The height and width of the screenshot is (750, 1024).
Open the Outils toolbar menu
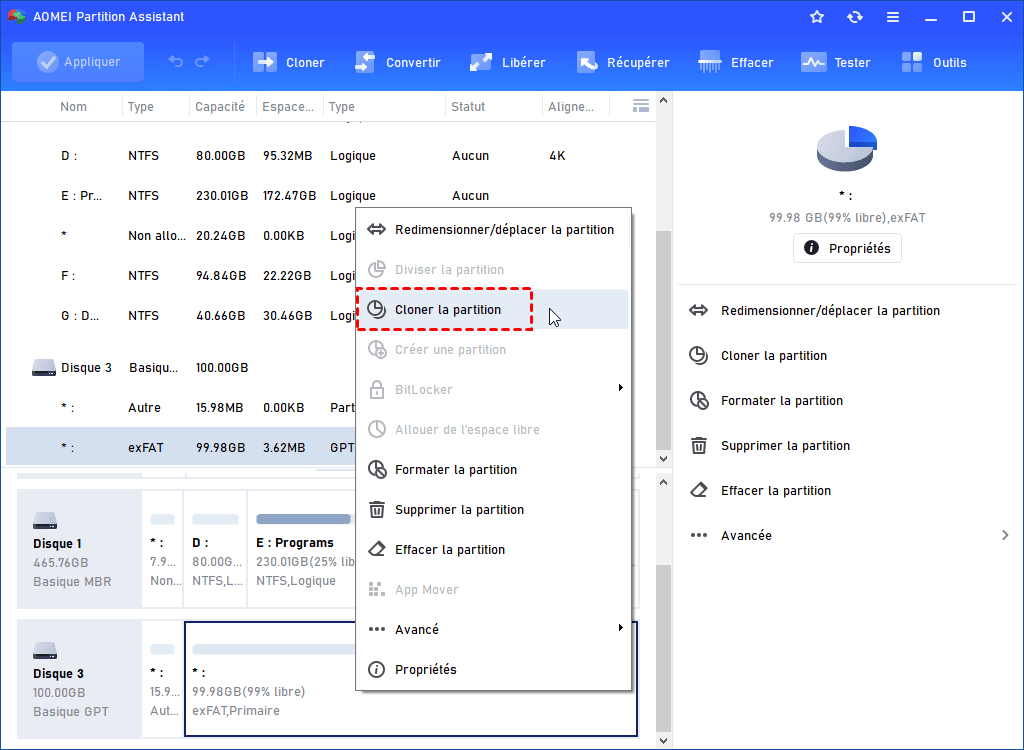(x=934, y=61)
